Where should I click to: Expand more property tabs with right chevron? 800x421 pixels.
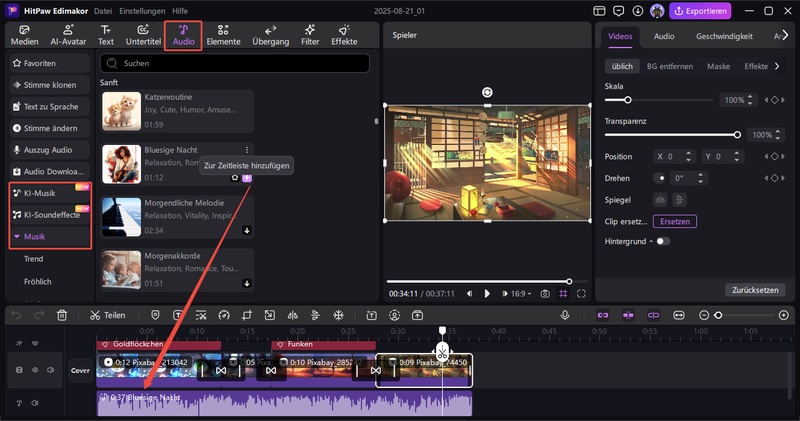[x=788, y=36]
